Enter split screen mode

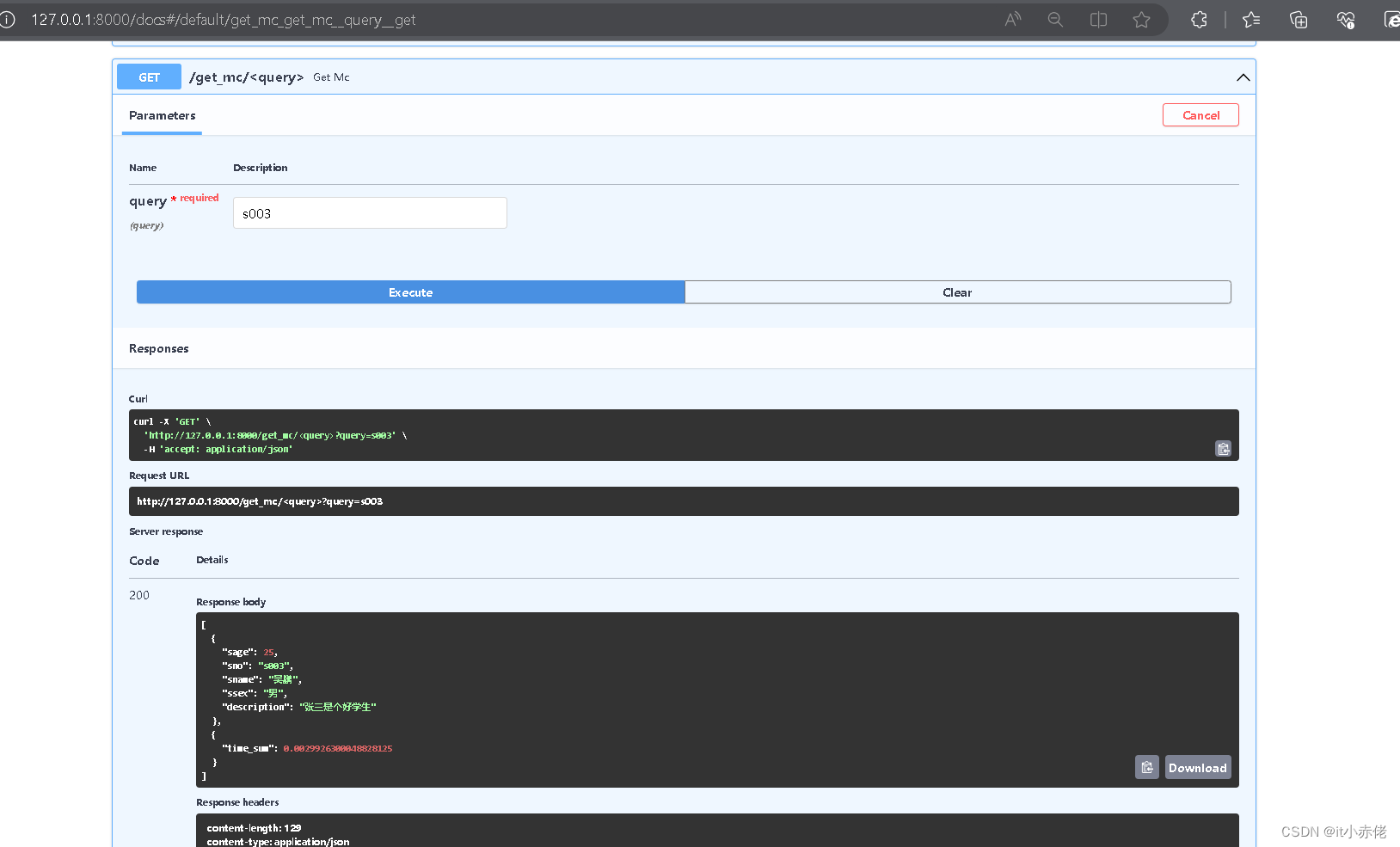coord(1098,19)
